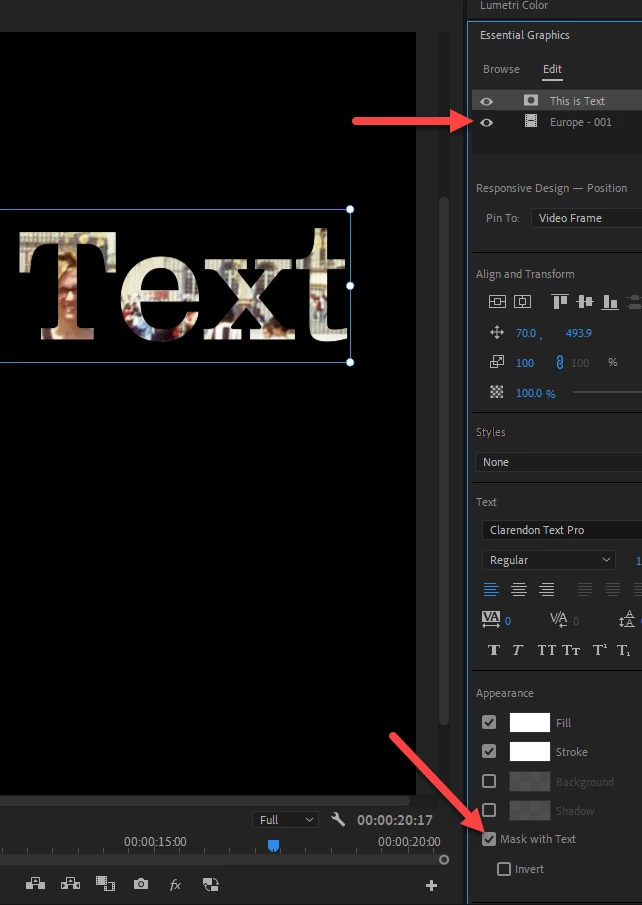Click the opacity value 100.0 %
Viewport: 642px width, 905px height.
coord(535,393)
